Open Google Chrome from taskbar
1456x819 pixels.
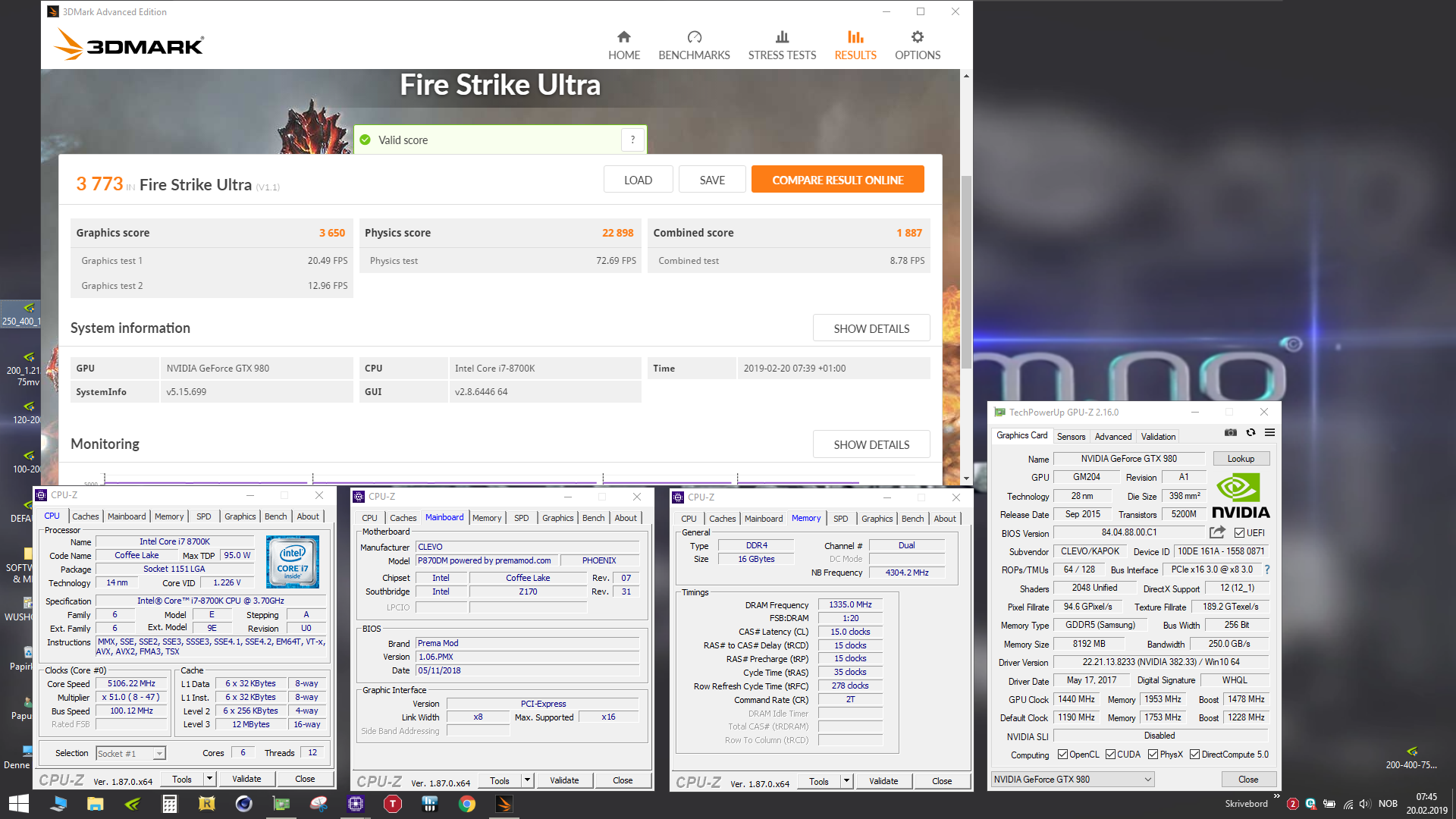[x=467, y=804]
